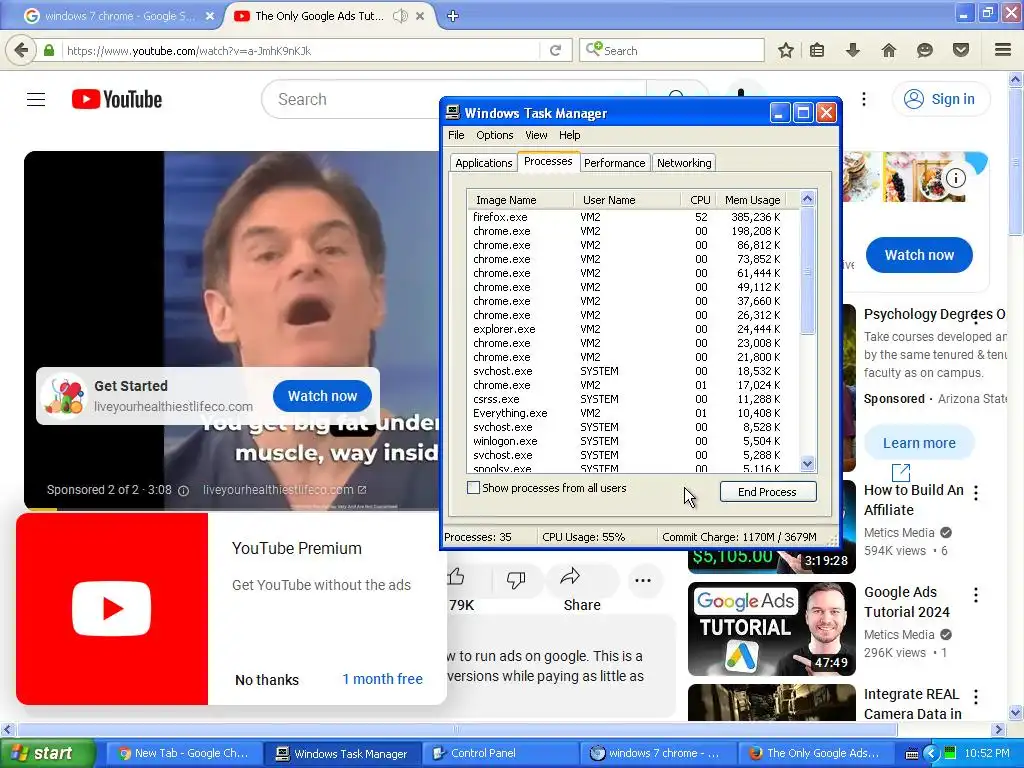Open Task Manager View menu
This screenshot has width=1024, height=768.
536,135
